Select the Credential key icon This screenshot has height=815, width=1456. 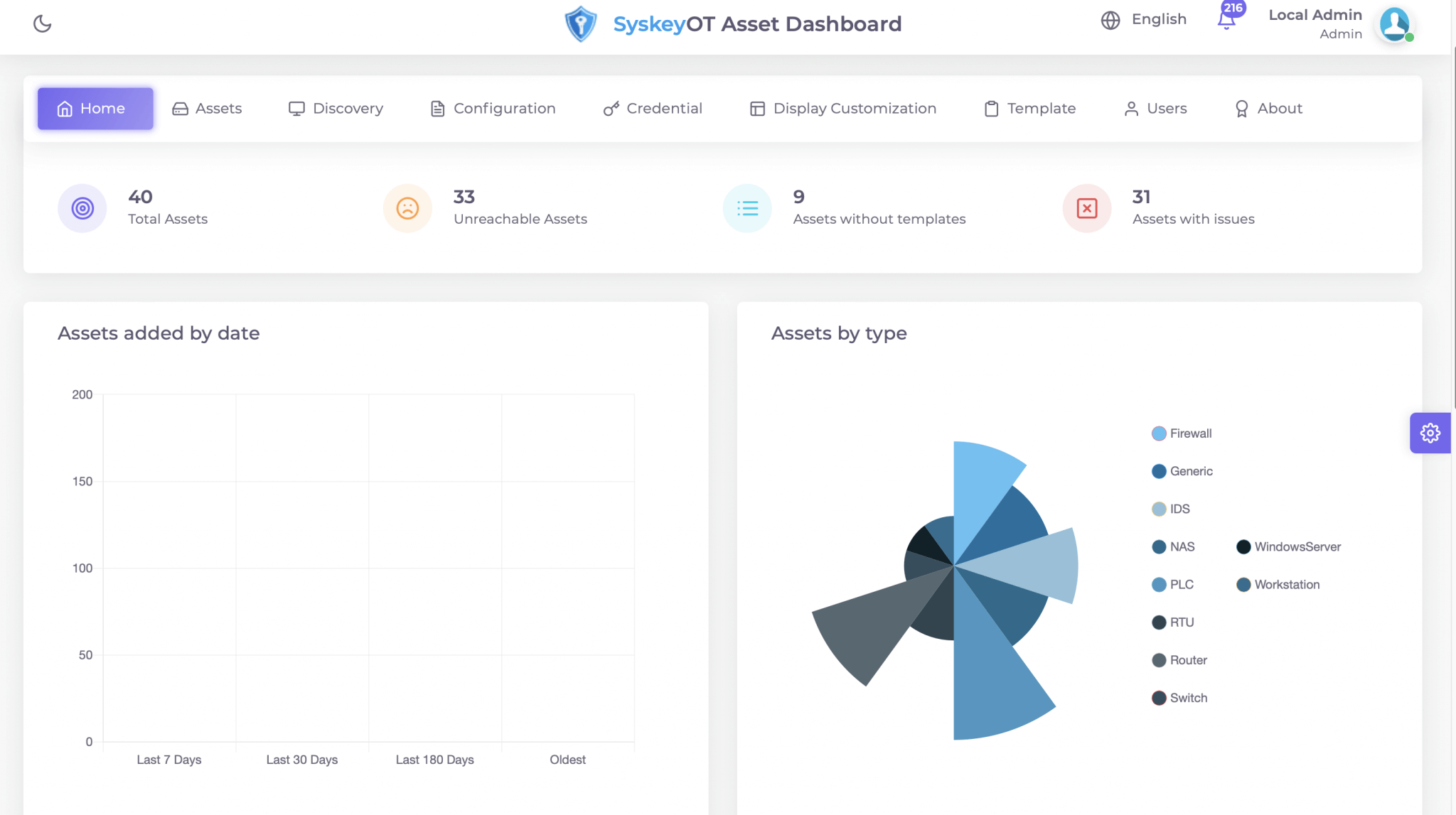[610, 108]
